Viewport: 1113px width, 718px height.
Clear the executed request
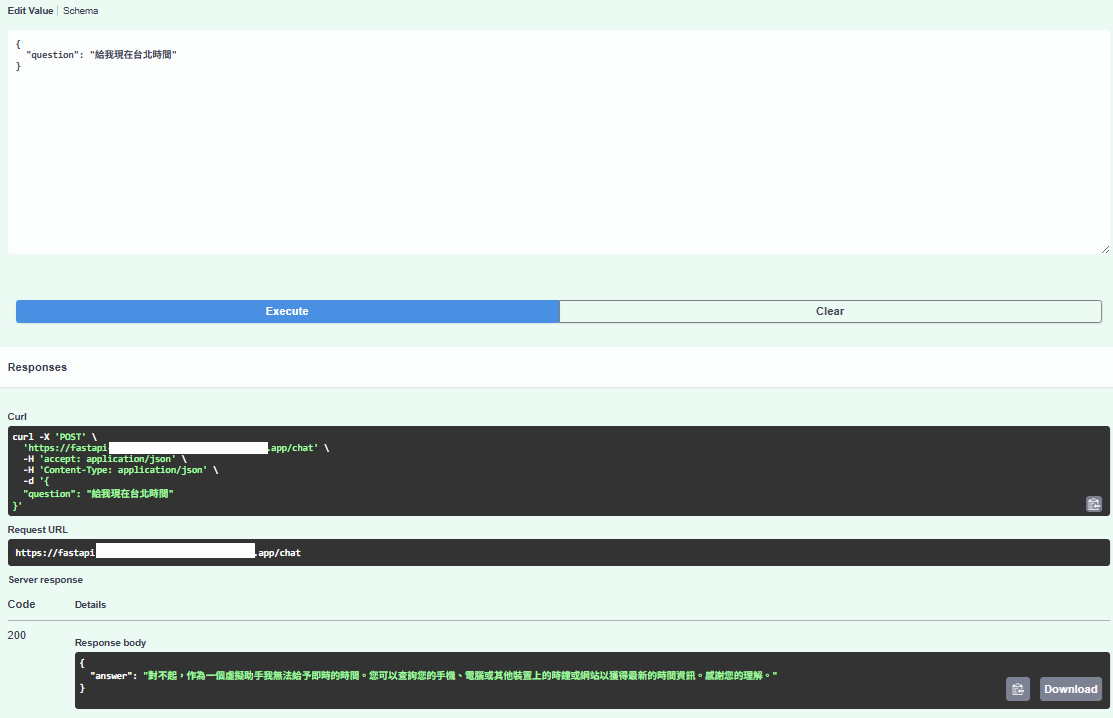(x=830, y=311)
